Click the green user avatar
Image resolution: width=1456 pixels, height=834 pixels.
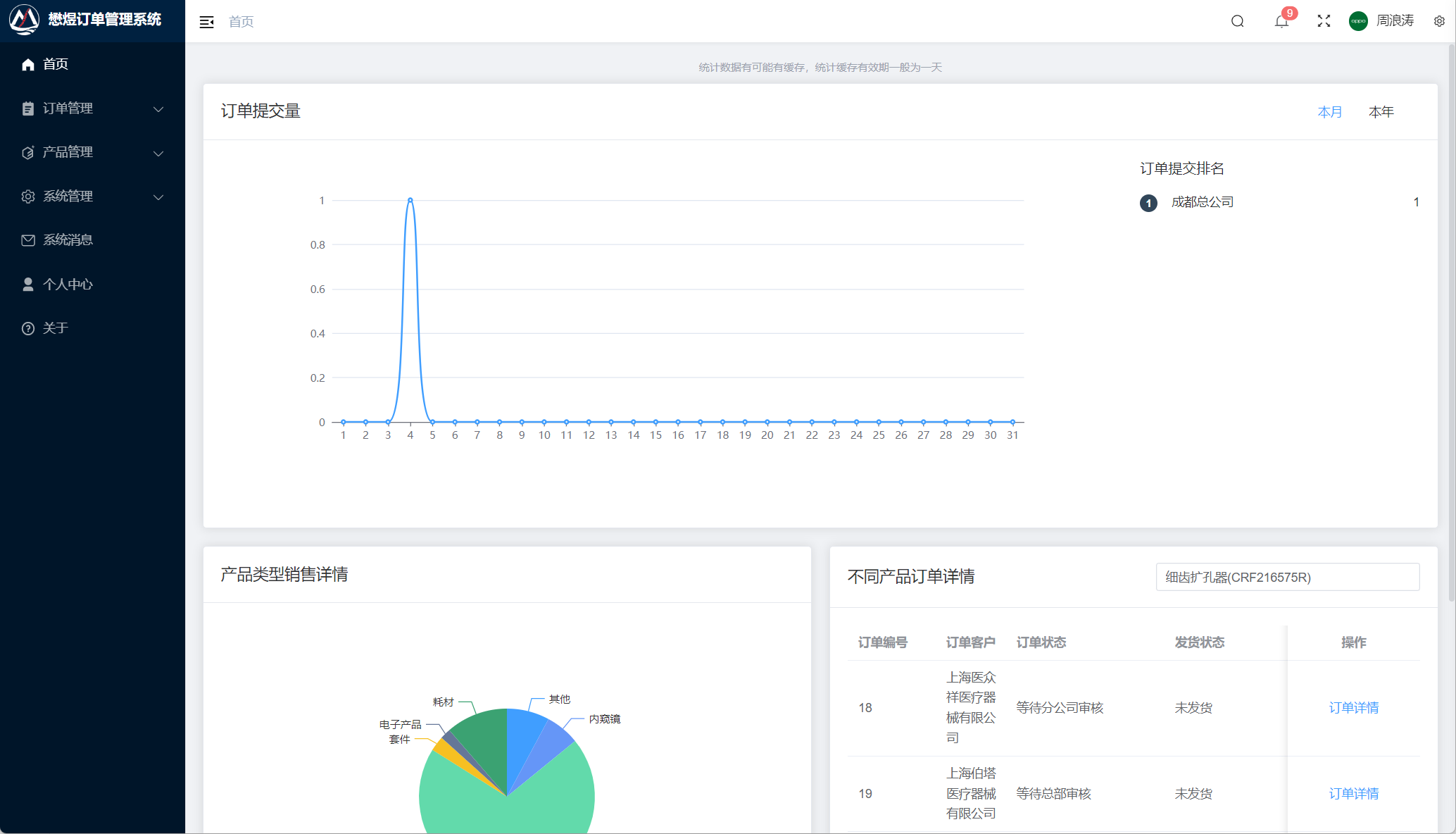[x=1358, y=21]
